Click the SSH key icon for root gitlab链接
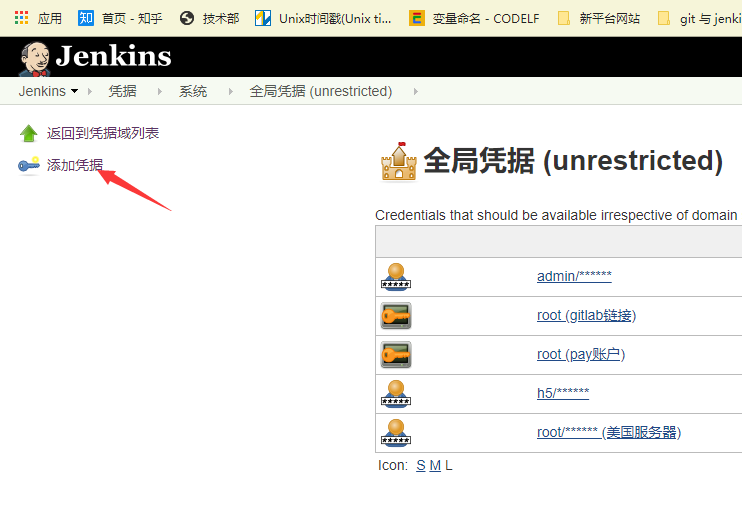 click(x=396, y=316)
